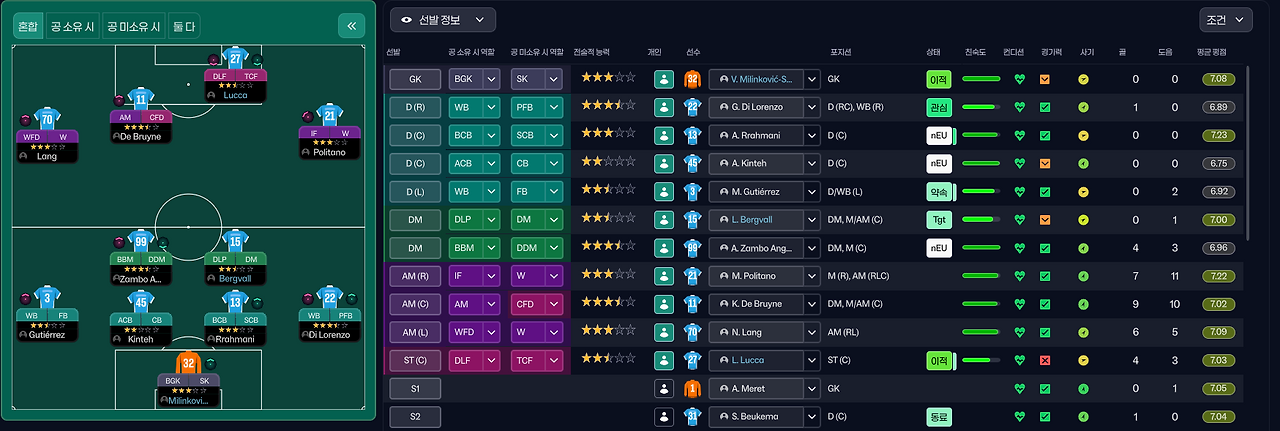The image size is (1280, 431).
Task: Open individual instructions icon for Di Lorenzo row
Action: tap(662, 107)
